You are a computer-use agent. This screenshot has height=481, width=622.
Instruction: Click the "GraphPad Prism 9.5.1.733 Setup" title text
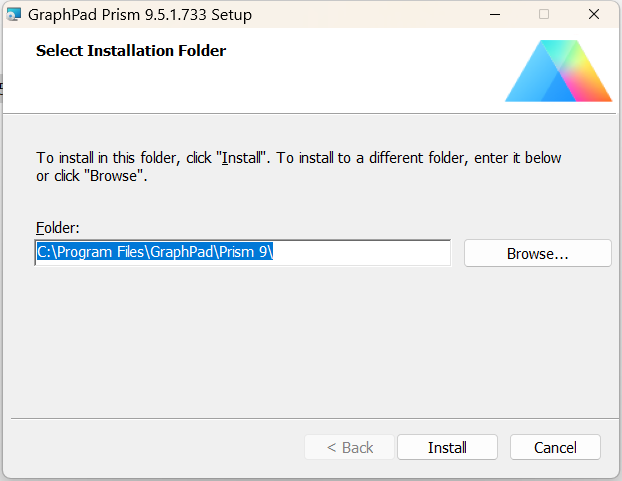click(140, 15)
